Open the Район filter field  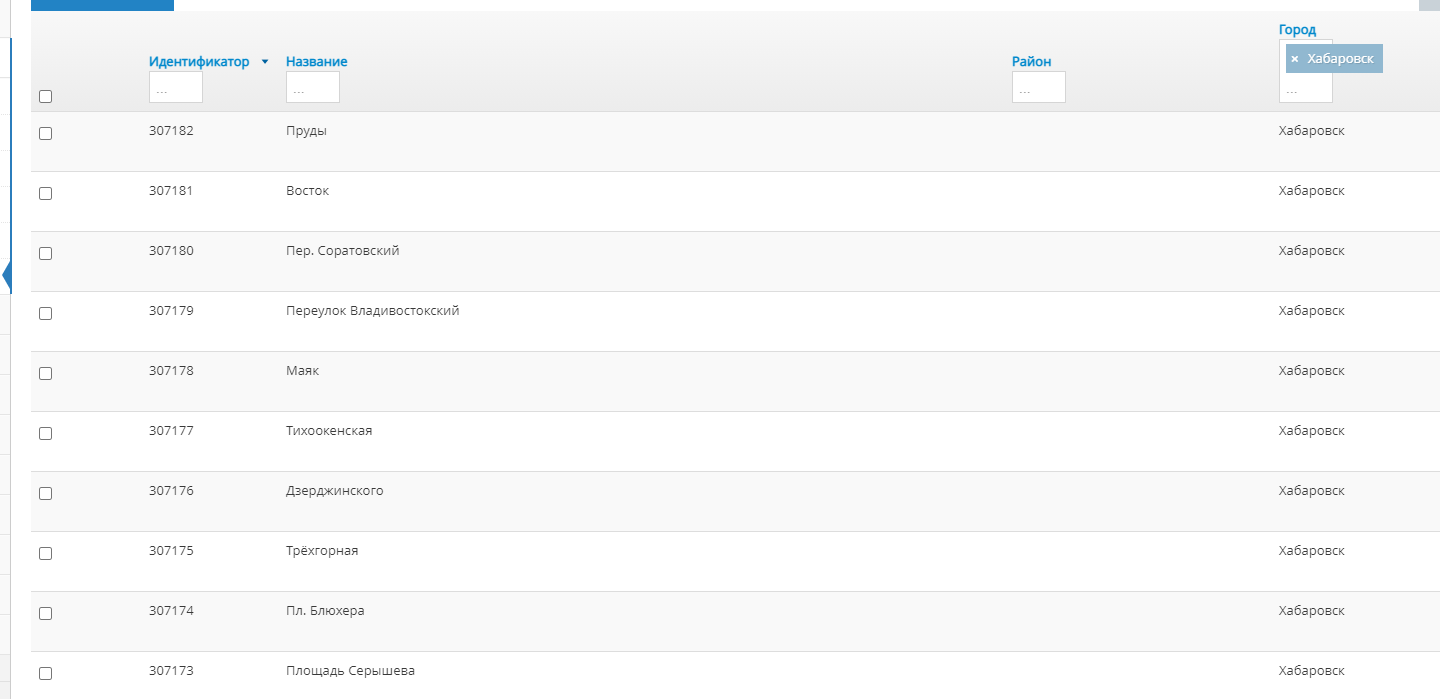[1039, 87]
